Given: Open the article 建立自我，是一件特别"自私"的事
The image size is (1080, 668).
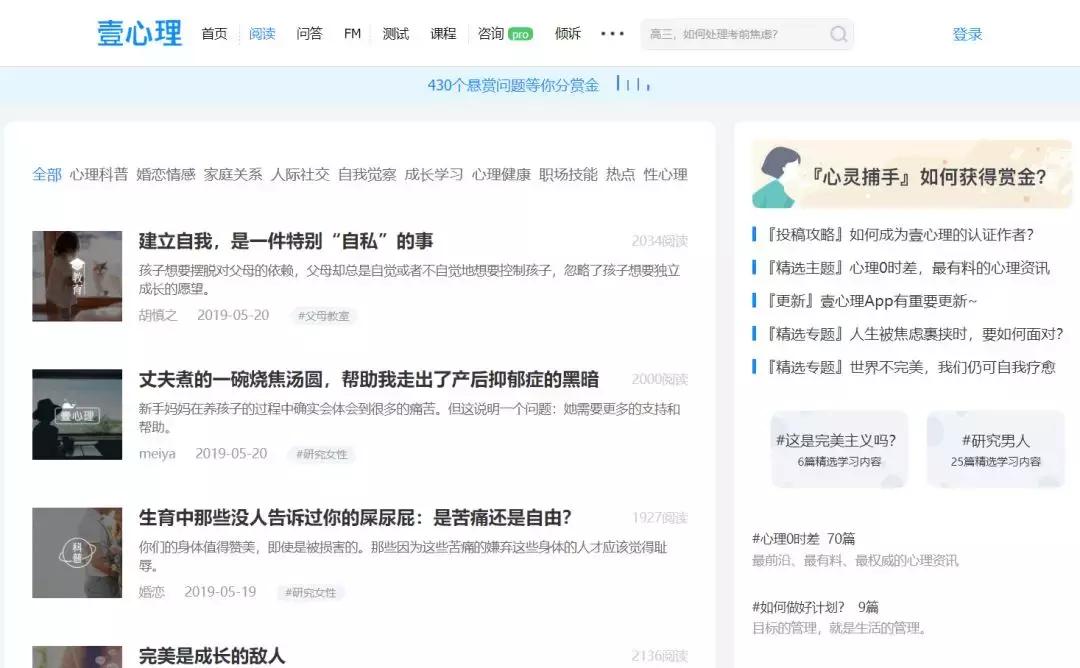Looking at the screenshot, I should pos(289,239).
